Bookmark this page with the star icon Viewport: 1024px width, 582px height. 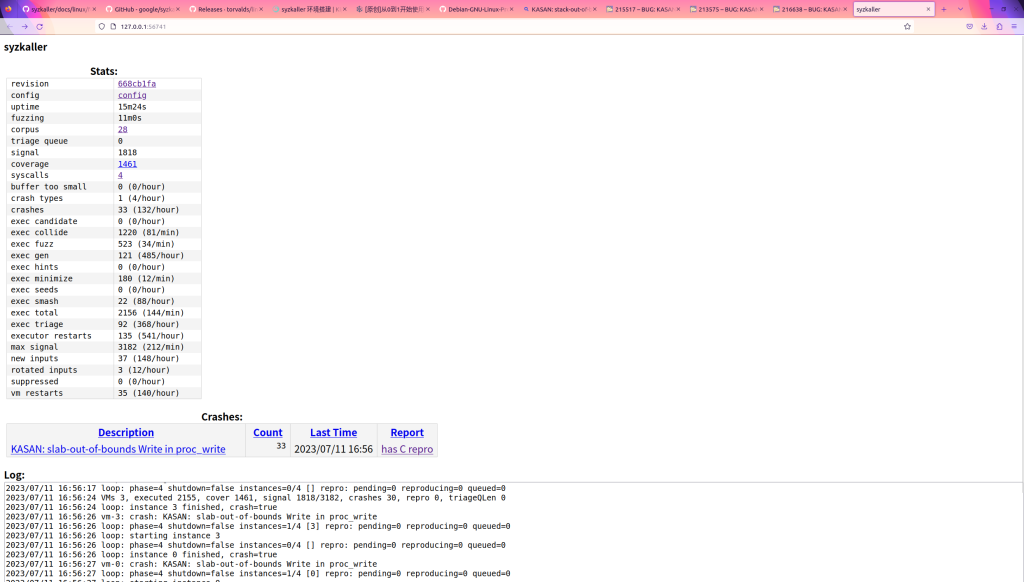[x=907, y=27]
